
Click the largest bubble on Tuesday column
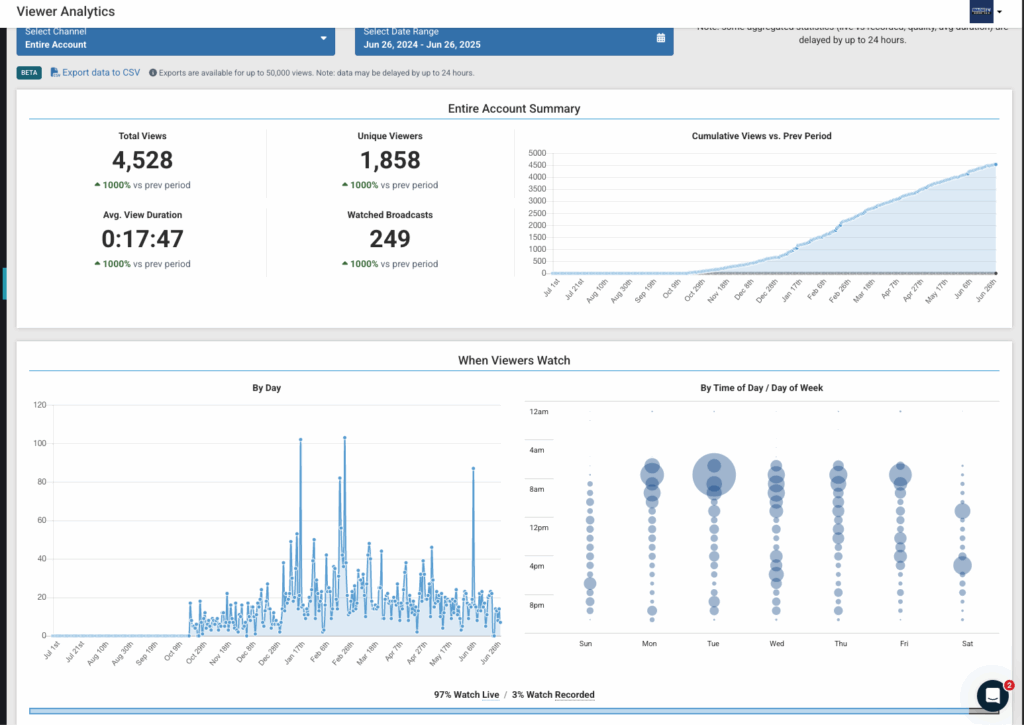coord(714,473)
